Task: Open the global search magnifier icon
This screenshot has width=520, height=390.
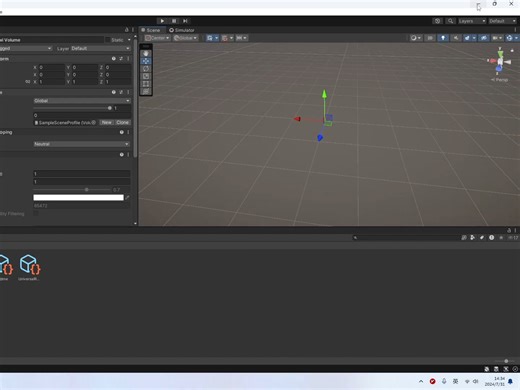Action: coord(450,21)
